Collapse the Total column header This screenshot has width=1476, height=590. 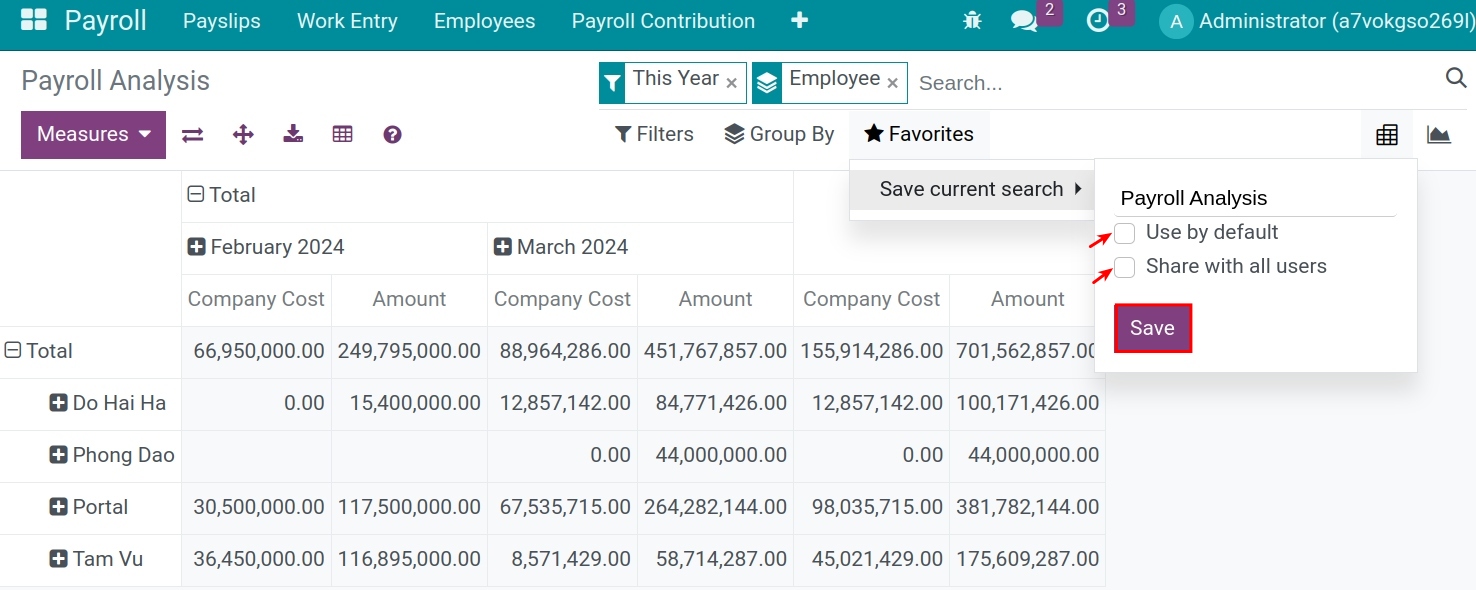pyautogui.click(x=194, y=193)
